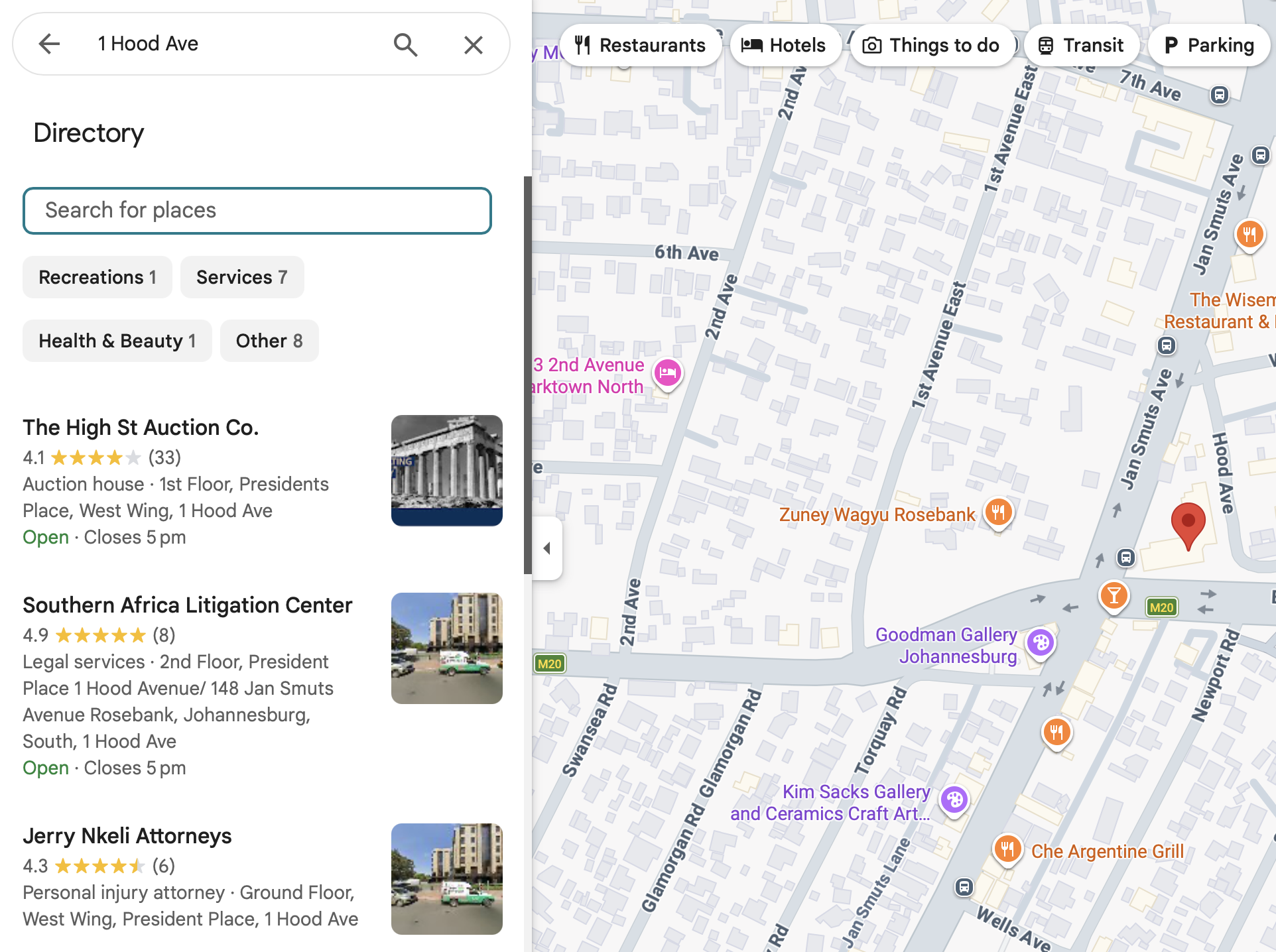Screen dimensions: 1276x952
Task: Collapse the side panel with the arrow tab
Action: click(x=547, y=548)
